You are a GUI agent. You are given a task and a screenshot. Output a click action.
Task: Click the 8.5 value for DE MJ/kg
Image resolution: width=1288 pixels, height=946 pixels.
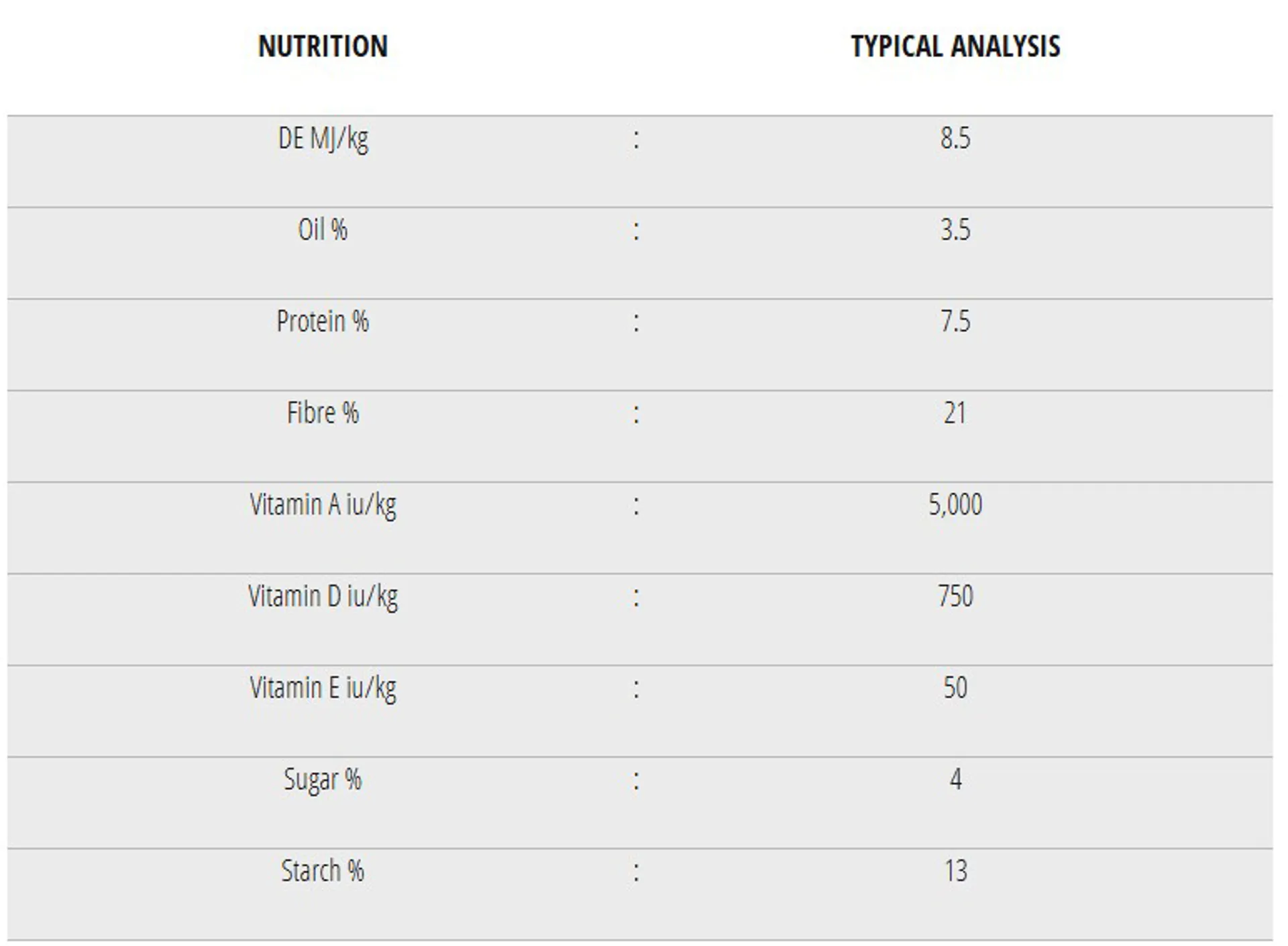[x=955, y=138]
